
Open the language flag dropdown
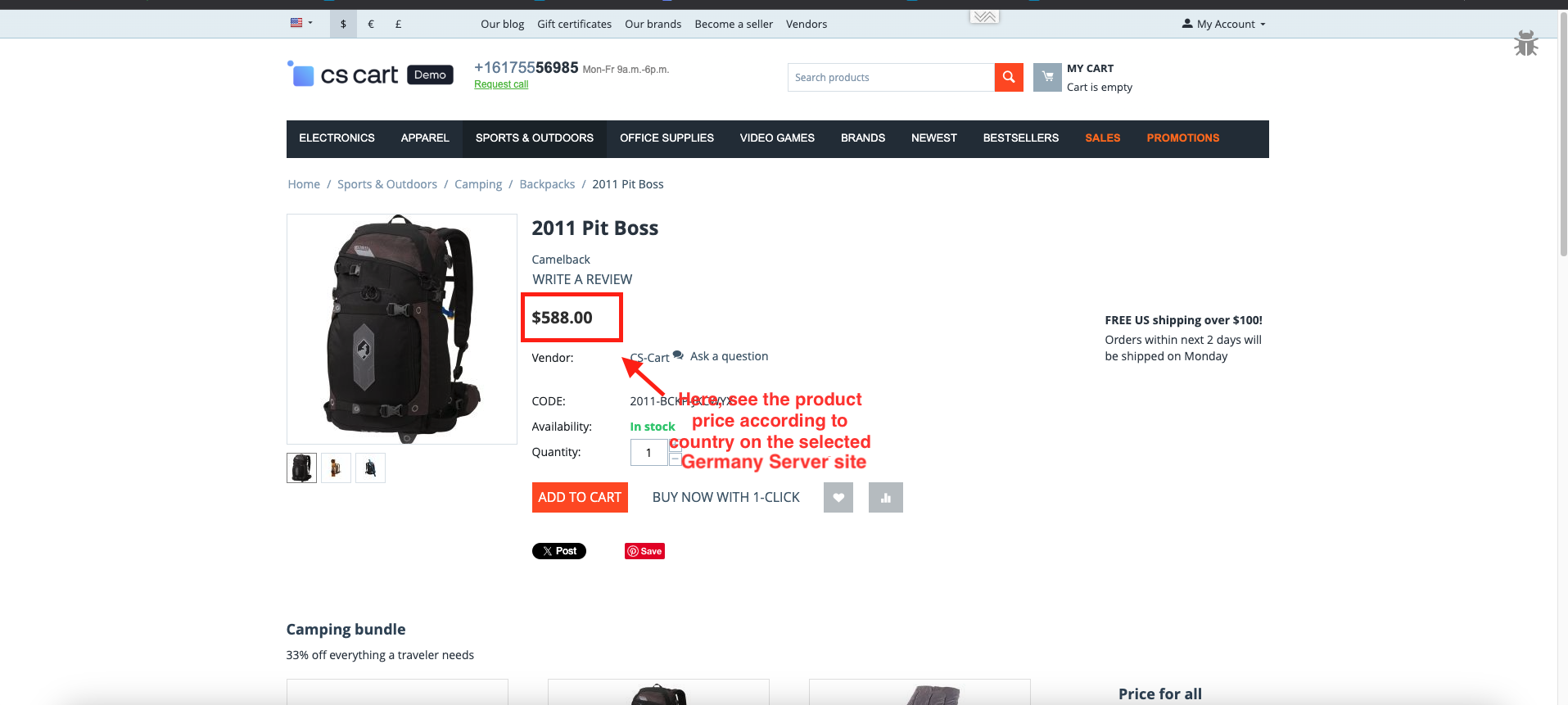click(x=301, y=23)
